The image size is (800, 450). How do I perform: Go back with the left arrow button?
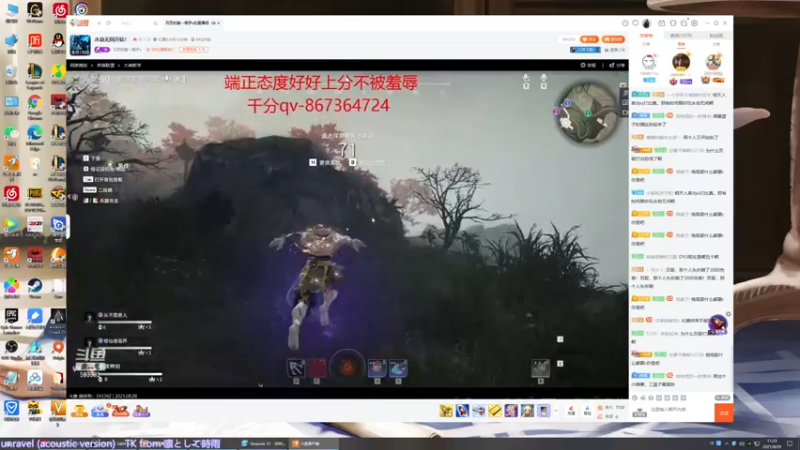click(x=99, y=23)
